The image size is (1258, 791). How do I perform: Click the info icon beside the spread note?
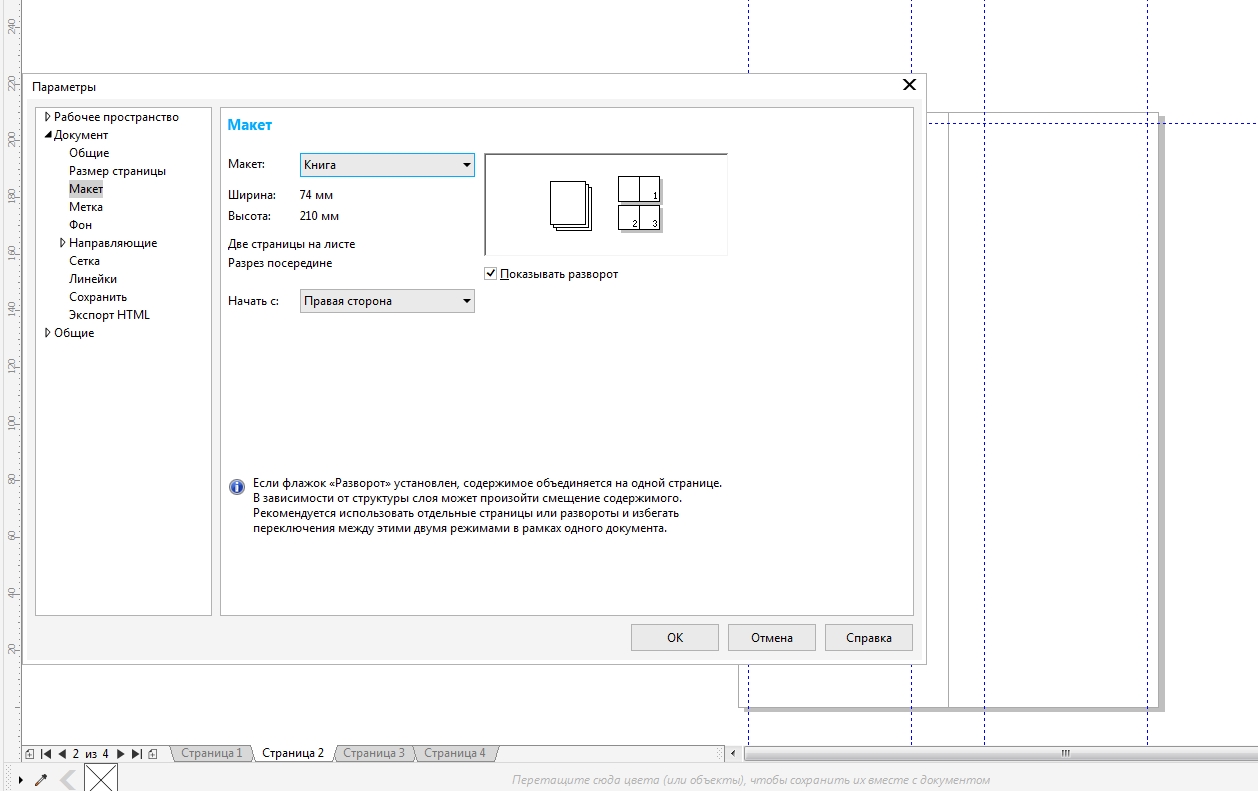(x=237, y=487)
